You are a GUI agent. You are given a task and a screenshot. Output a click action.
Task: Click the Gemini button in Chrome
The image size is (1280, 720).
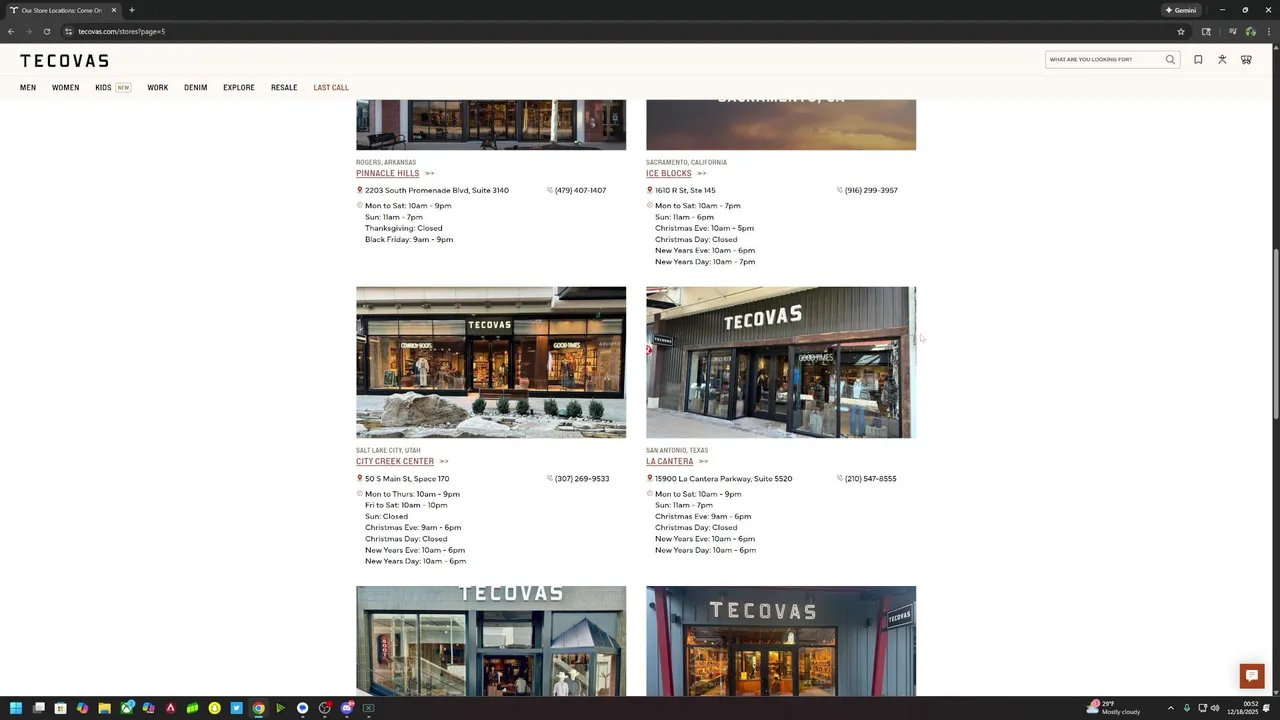pos(1181,10)
